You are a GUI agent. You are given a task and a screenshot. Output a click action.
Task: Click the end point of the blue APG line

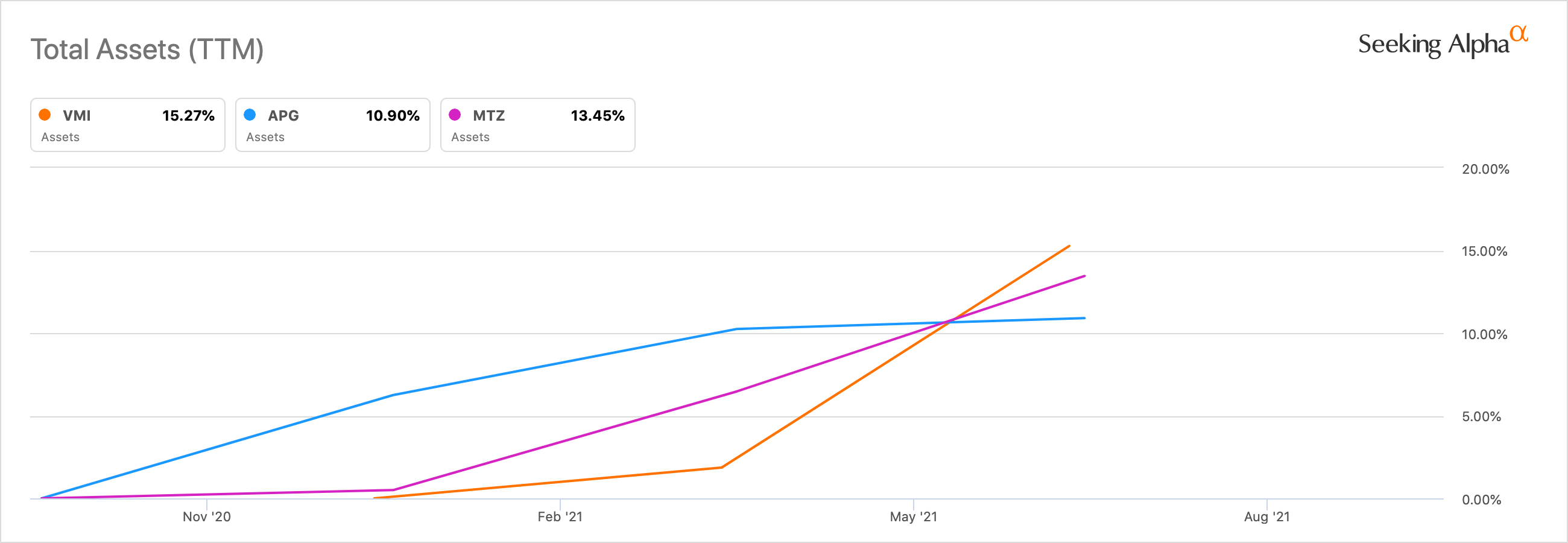(x=1084, y=318)
